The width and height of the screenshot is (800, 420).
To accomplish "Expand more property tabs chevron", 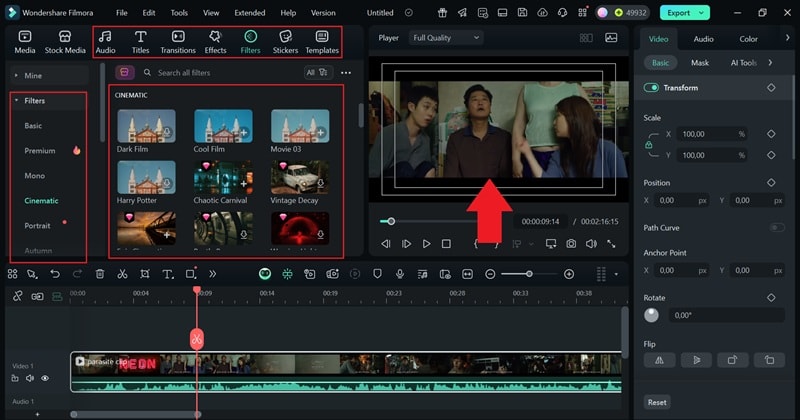I will [x=787, y=38].
